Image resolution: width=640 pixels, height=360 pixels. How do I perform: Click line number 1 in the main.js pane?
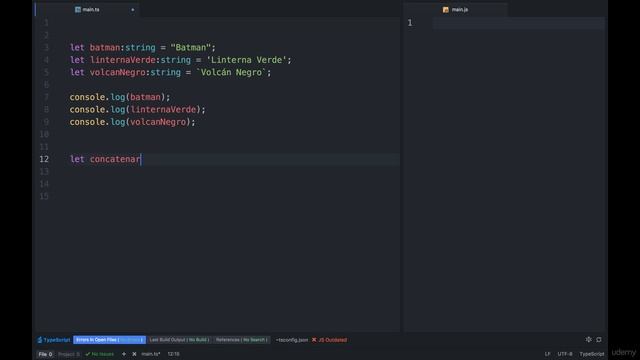(x=410, y=23)
